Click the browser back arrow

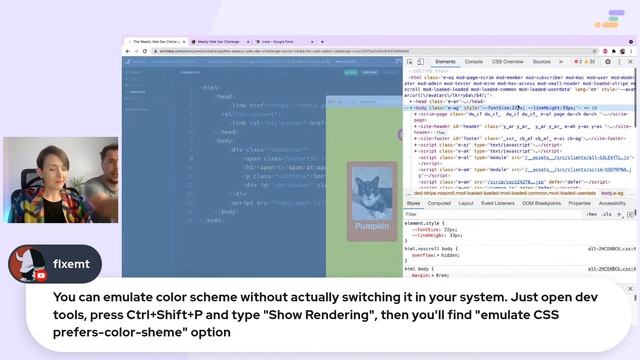click(x=128, y=51)
